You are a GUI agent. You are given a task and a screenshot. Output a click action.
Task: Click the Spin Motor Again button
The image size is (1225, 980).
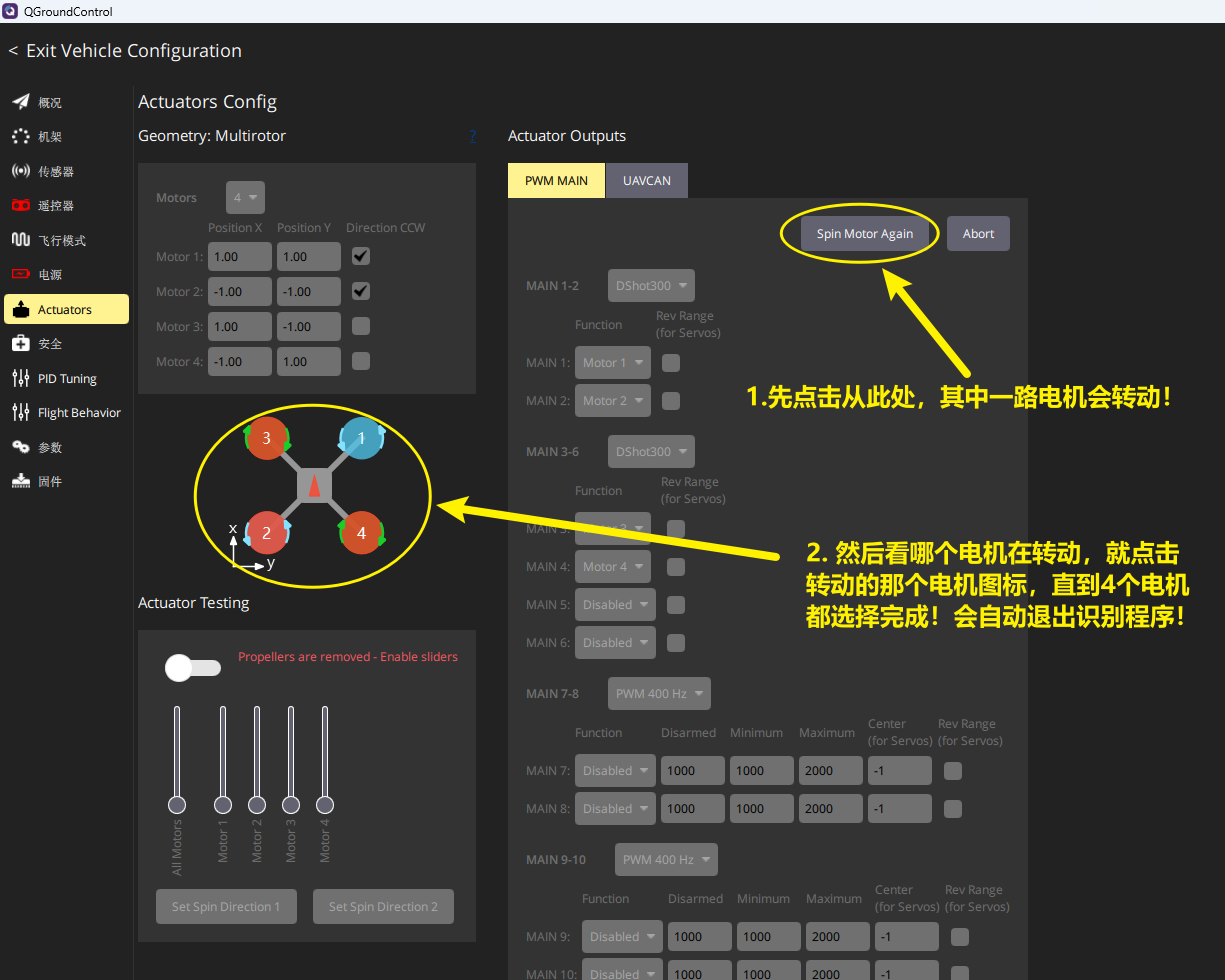click(865, 234)
